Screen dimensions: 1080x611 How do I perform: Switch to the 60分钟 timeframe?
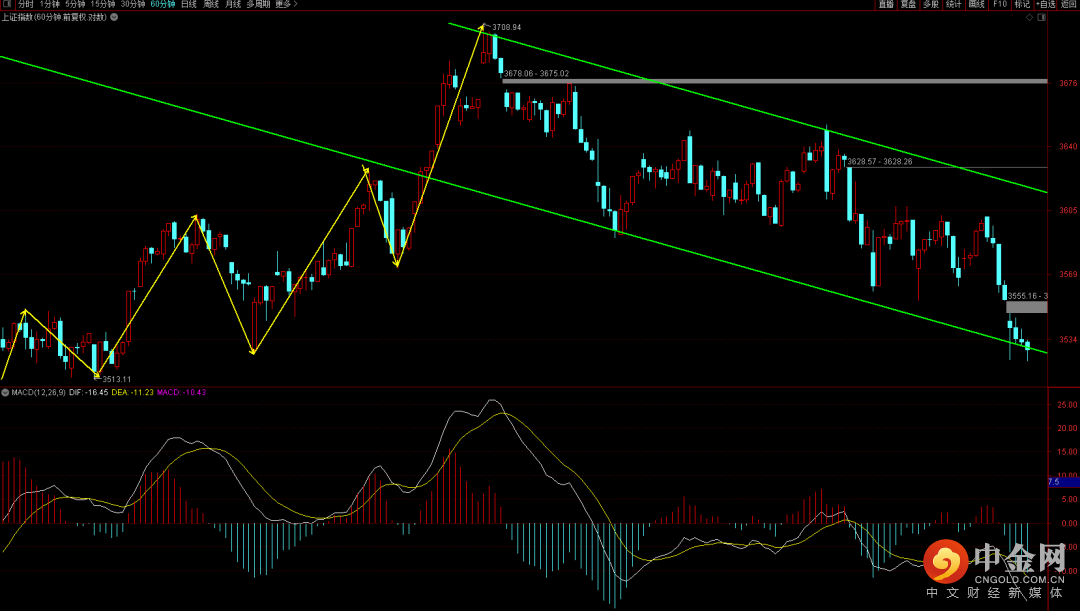pyautogui.click(x=163, y=4)
